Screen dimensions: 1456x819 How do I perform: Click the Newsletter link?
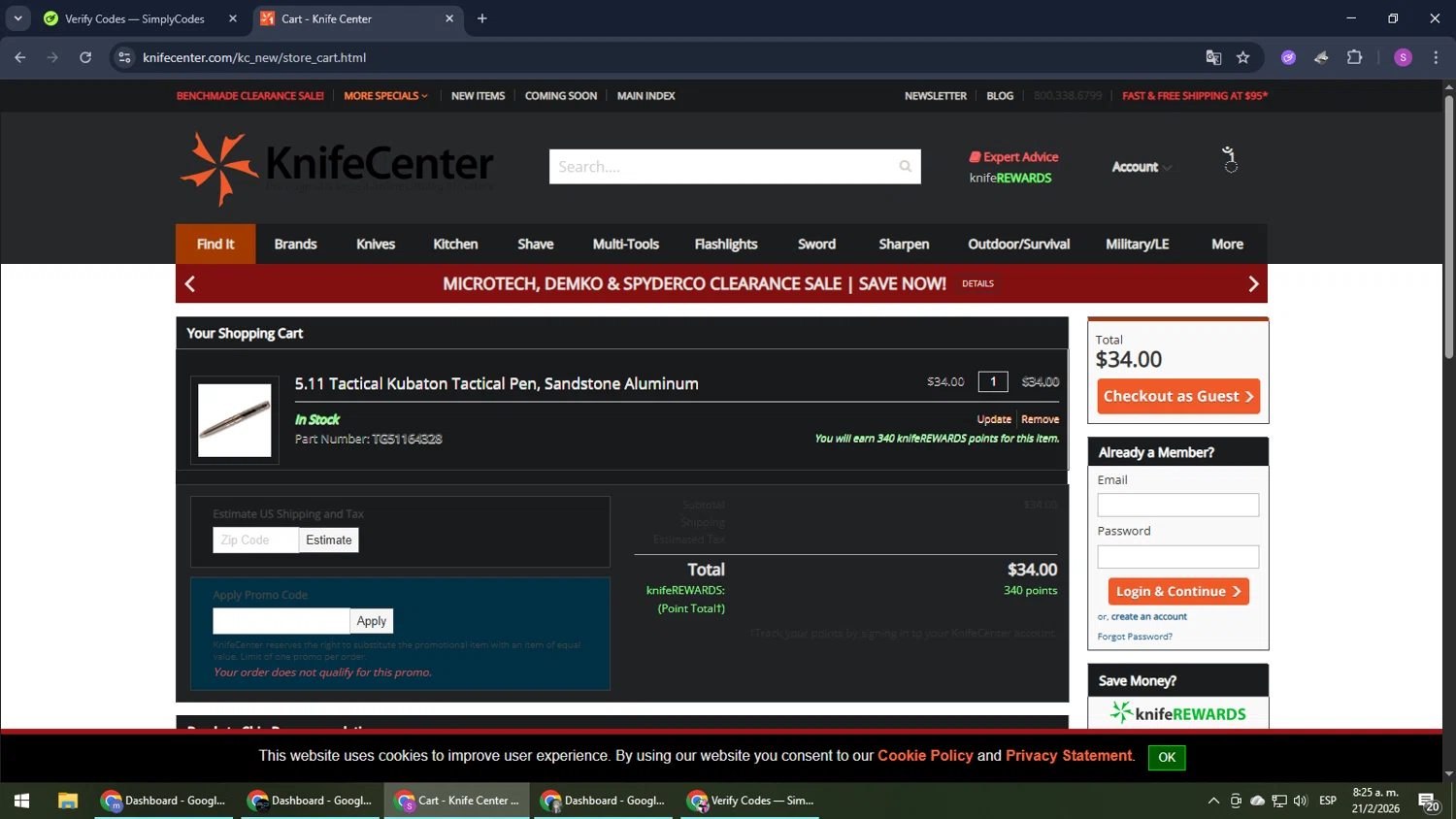tap(936, 96)
